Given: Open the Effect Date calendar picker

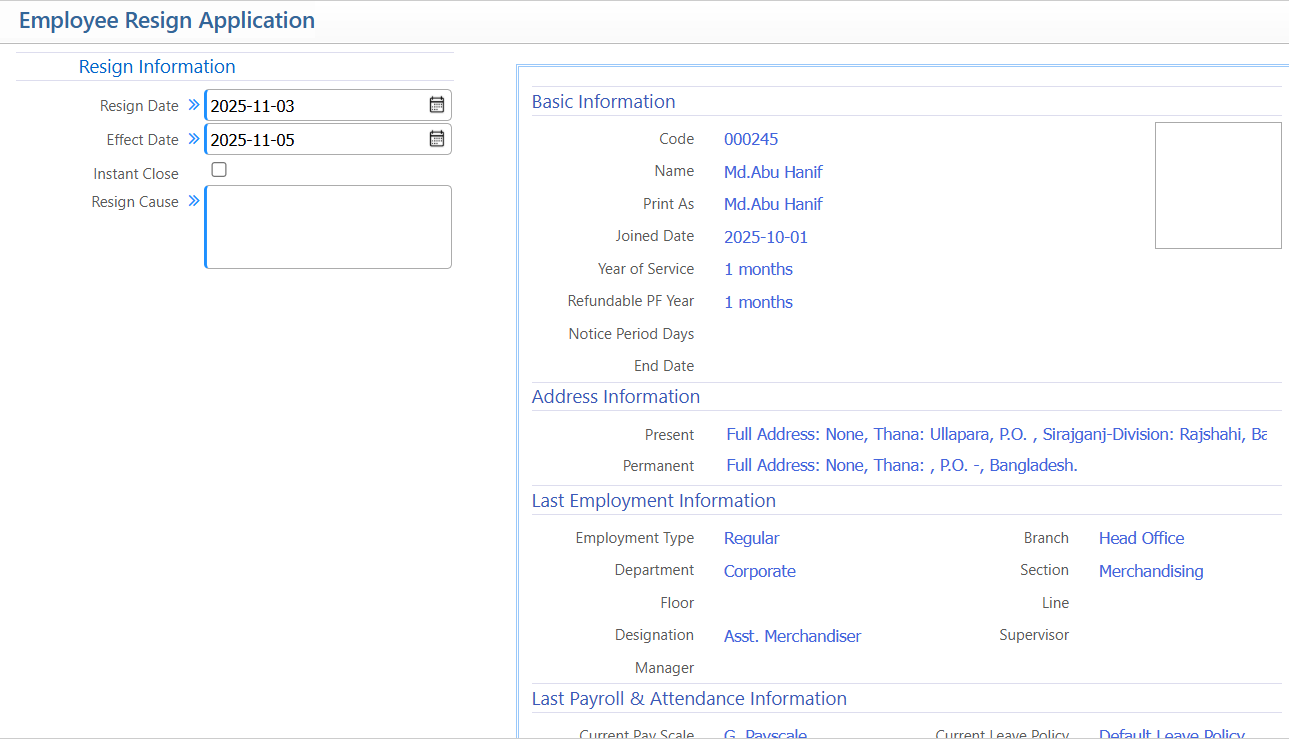Looking at the screenshot, I should click(x=437, y=139).
